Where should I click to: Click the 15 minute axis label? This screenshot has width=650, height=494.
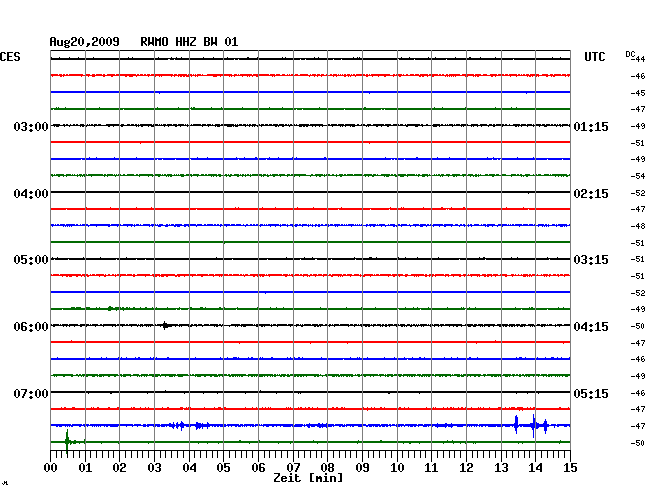570,467
